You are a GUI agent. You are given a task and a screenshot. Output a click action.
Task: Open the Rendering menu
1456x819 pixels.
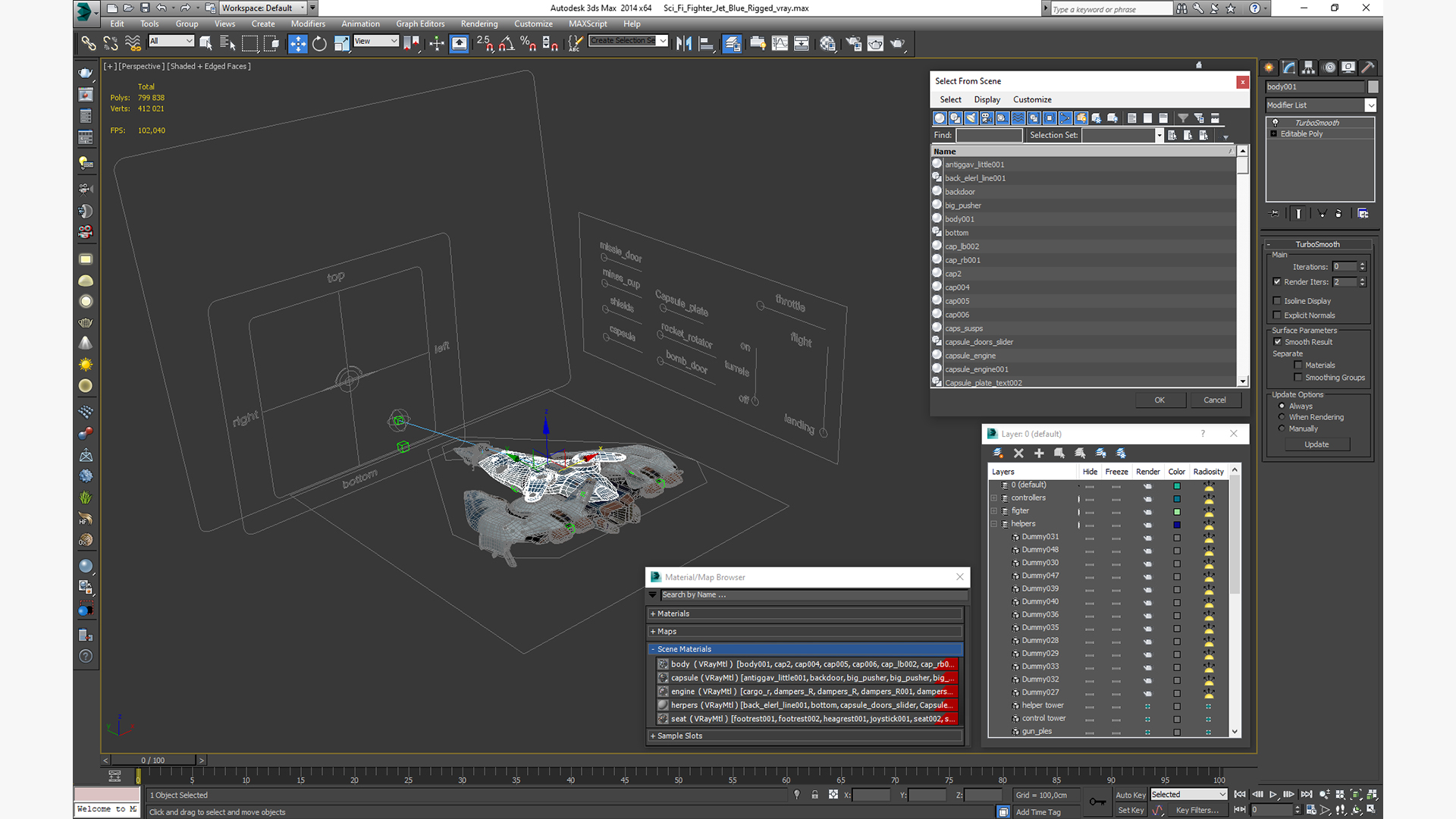[479, 24]
